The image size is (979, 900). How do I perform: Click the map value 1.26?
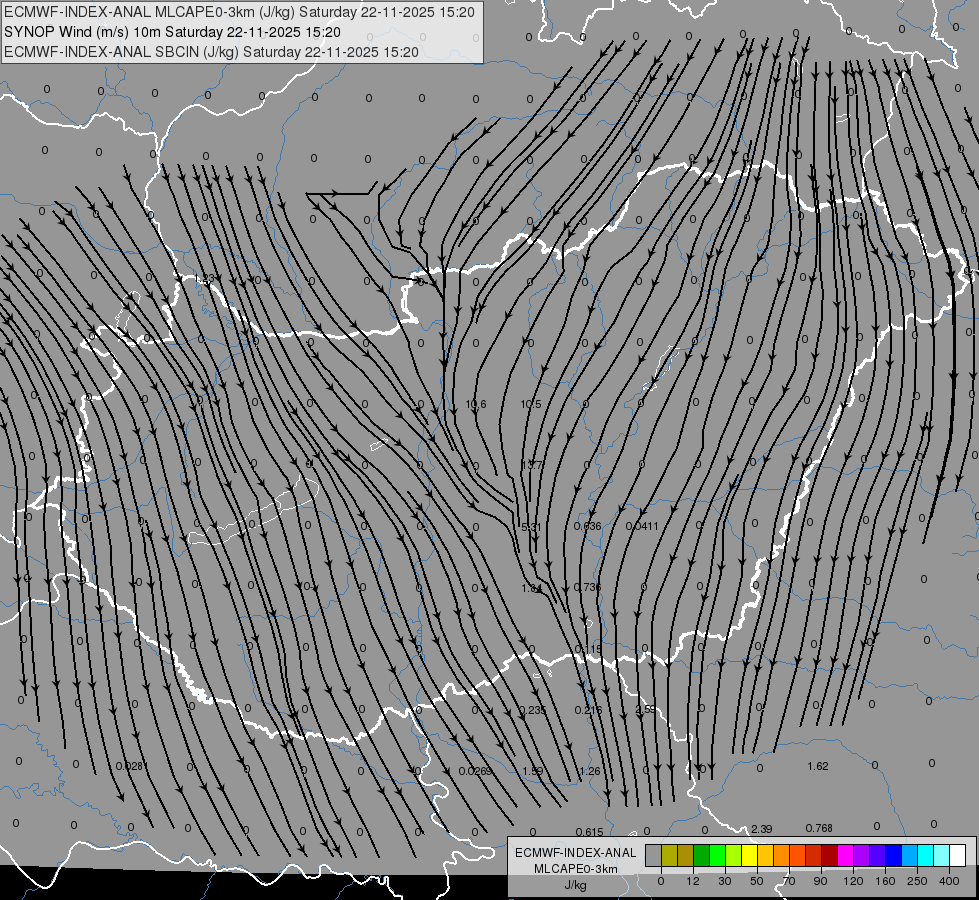(590, 771)
